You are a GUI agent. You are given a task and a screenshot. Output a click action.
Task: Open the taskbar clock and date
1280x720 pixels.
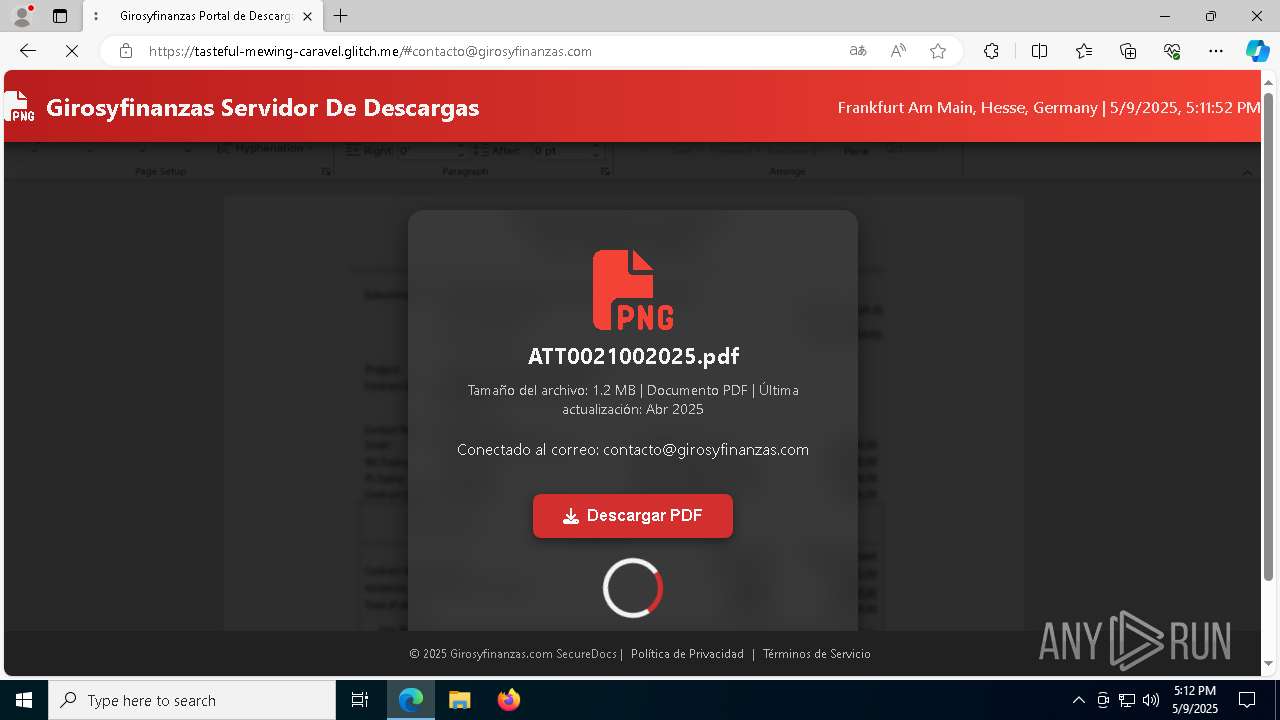(x=1195, y=700)
